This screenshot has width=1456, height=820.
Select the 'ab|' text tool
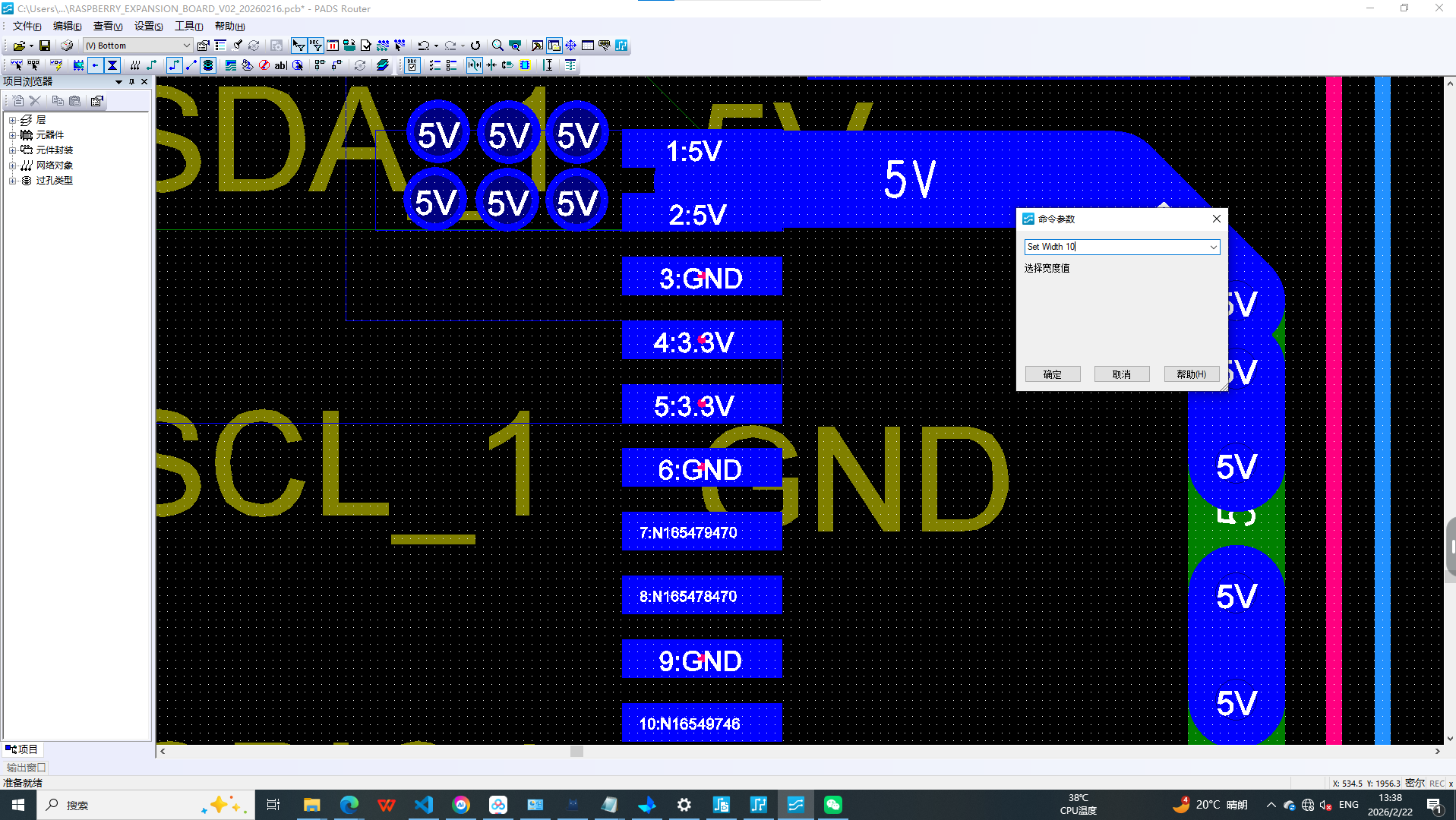coord(281,65)
